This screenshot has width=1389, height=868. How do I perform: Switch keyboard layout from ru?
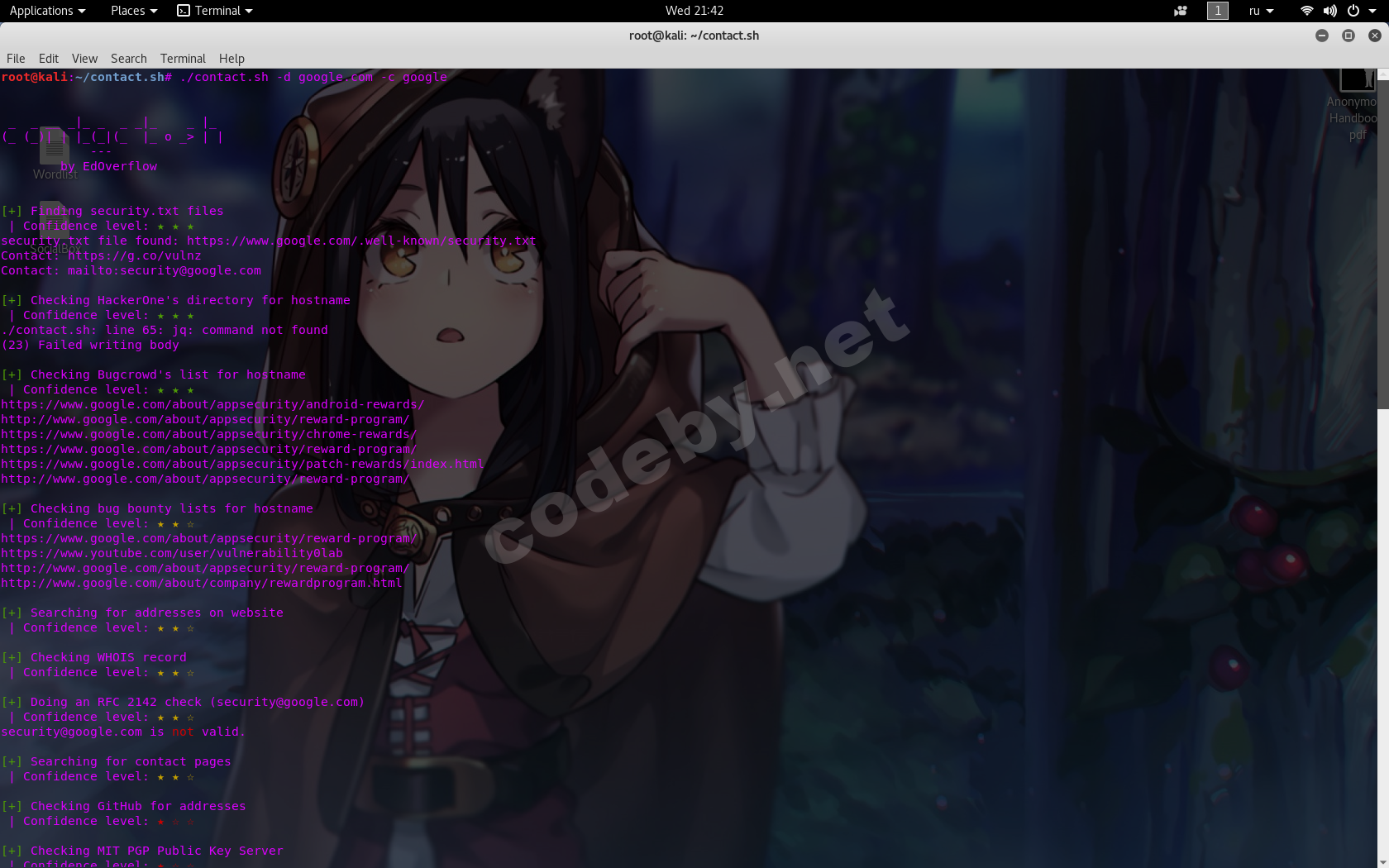(x=1258, y=11)
